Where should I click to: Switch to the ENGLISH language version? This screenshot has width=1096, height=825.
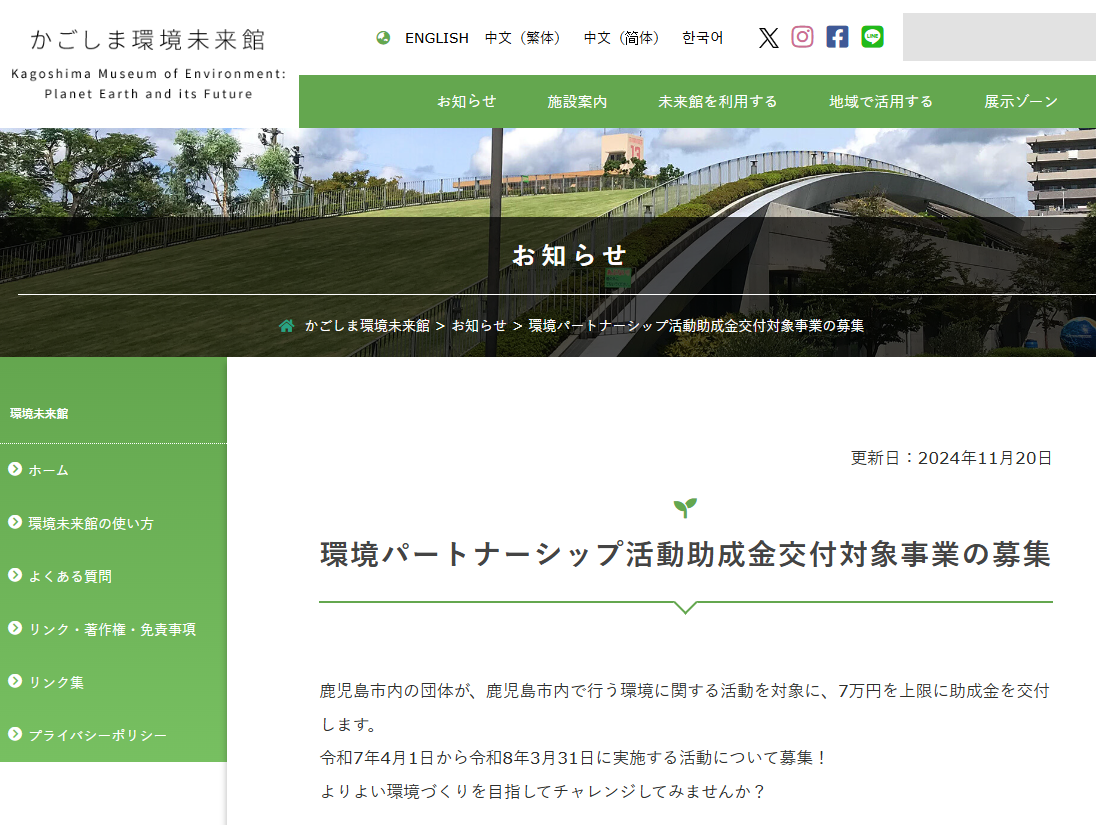pos(437,37)
